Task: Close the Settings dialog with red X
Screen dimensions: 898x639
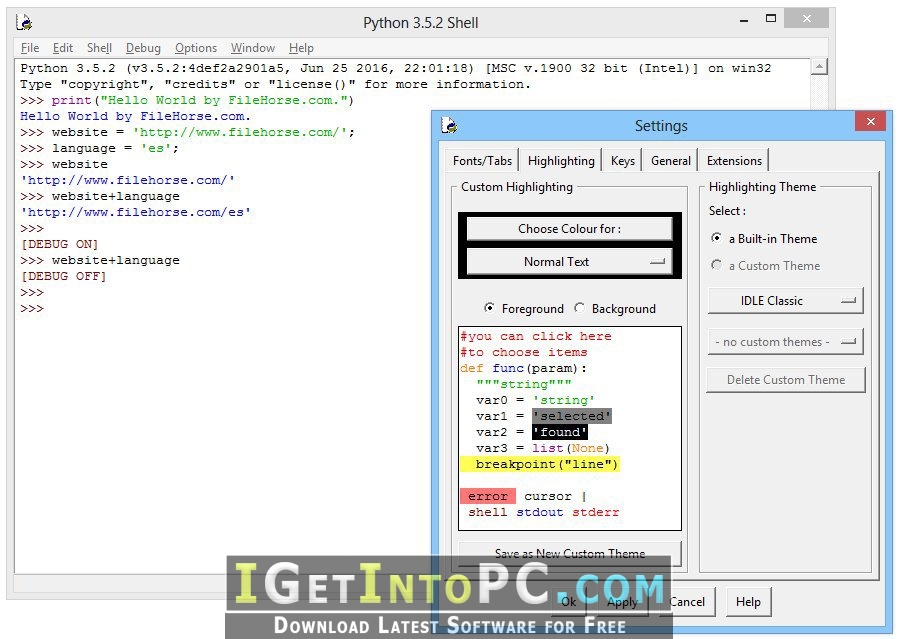Action: pos(871,121)
